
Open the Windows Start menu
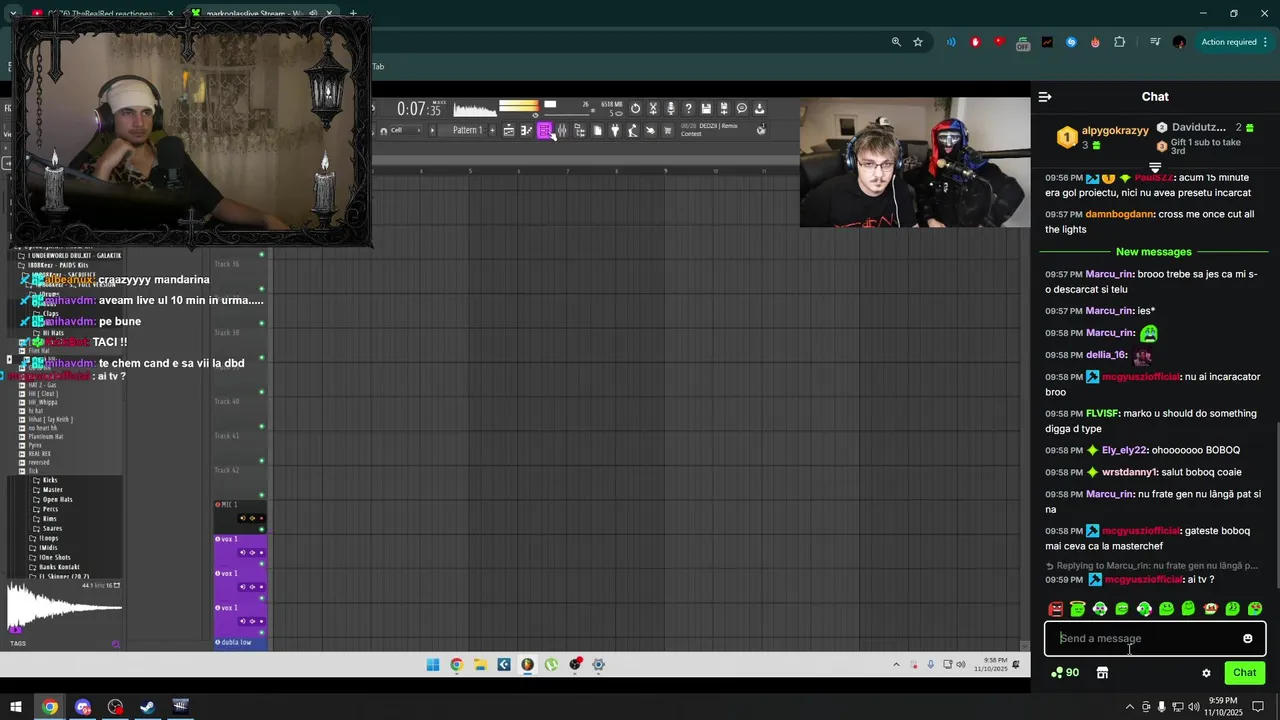pyautogui.click(x=16, y=707)
